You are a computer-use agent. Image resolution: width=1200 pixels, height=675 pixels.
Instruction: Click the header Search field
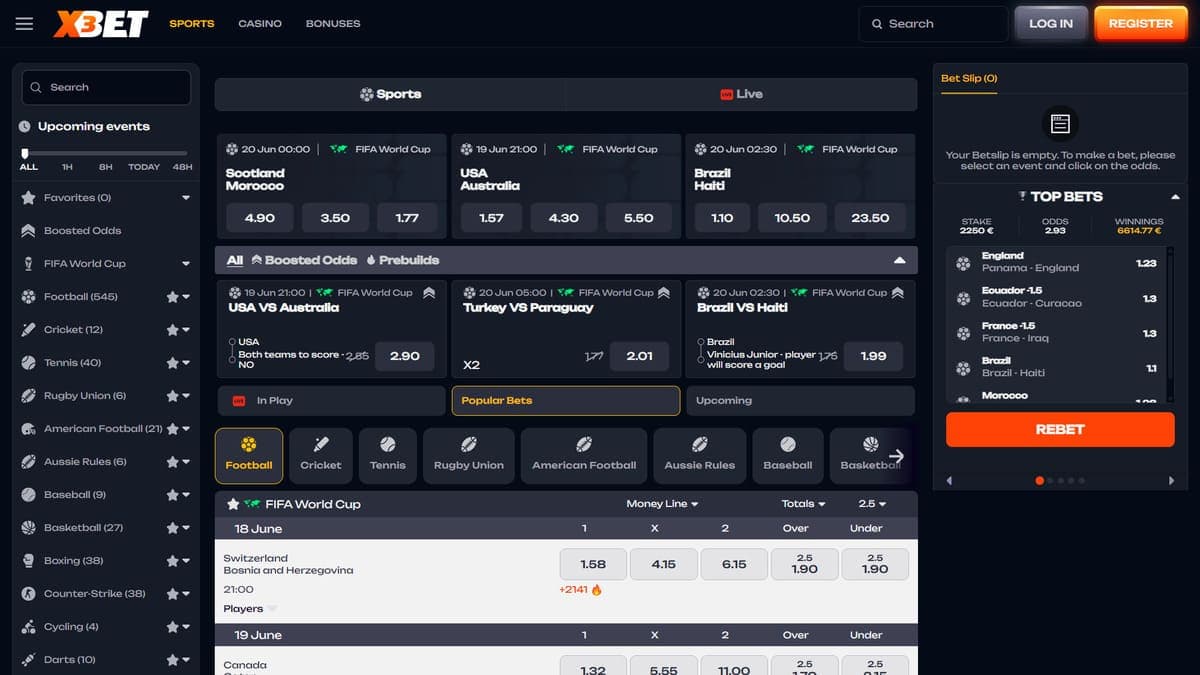(933, 24)
